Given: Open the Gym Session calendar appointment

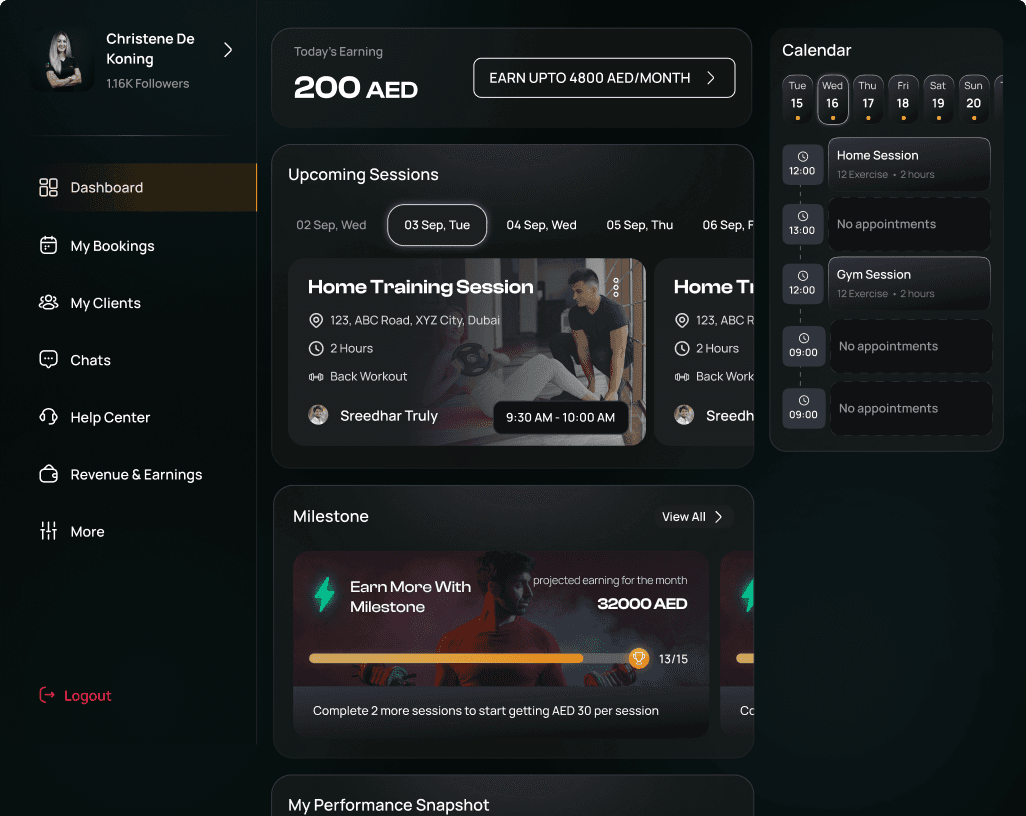Looking at the screenshot, I should point(909,283).
